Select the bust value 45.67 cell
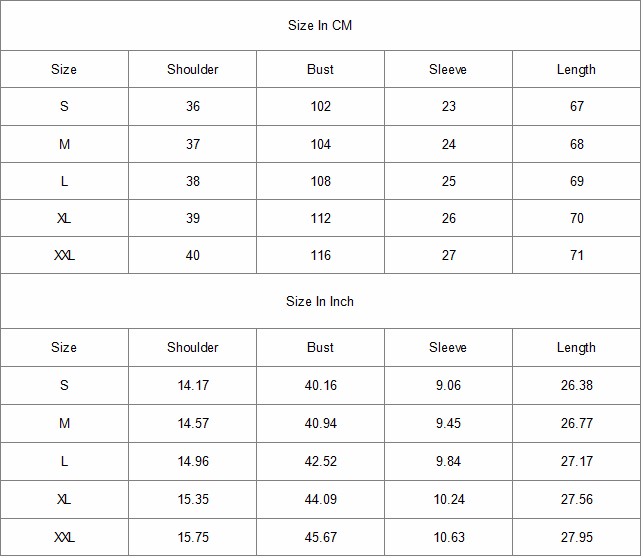 click(x=321, y=538)
